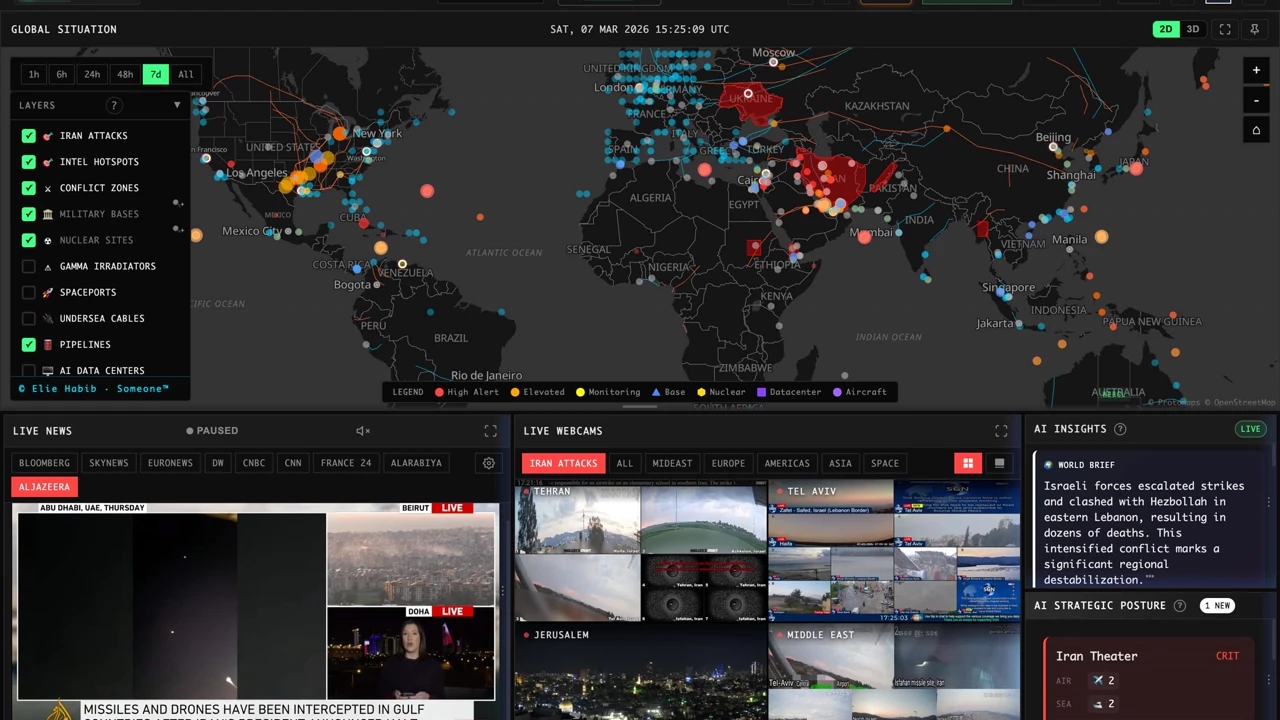Open the Layers help icon
Image resolution: width=1280 pixels, height=720 pixels.
click(114, 105)
